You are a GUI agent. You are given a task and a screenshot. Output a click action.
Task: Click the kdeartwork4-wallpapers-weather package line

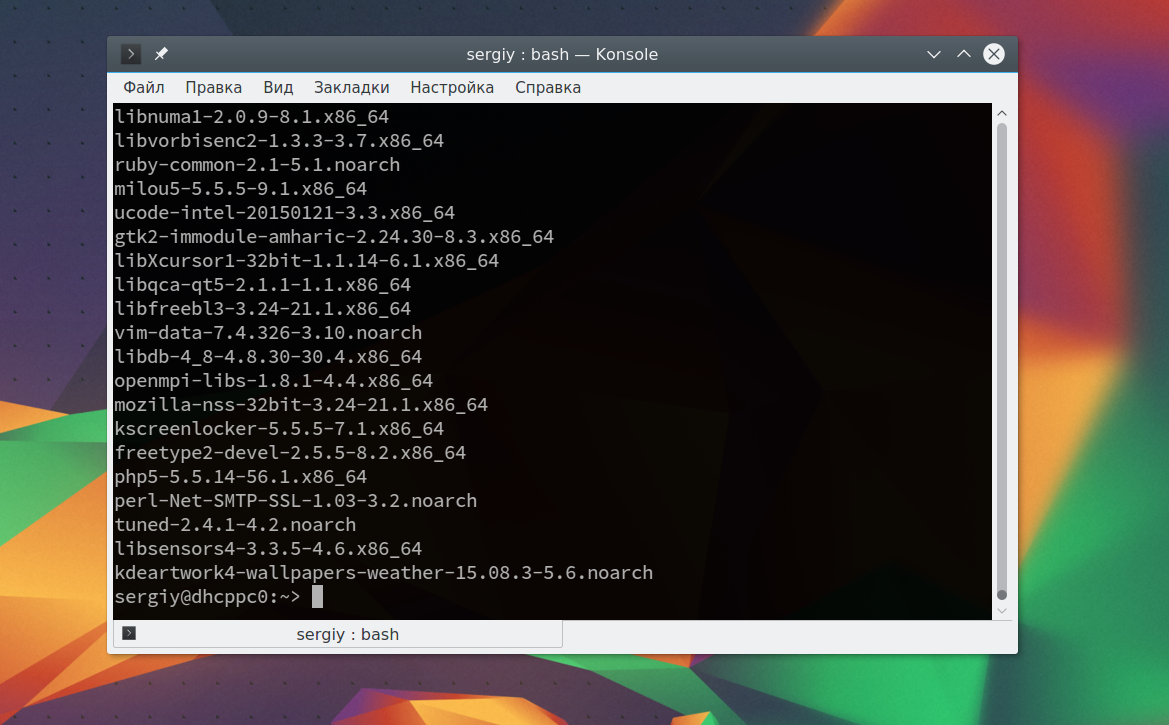point(383,573)
